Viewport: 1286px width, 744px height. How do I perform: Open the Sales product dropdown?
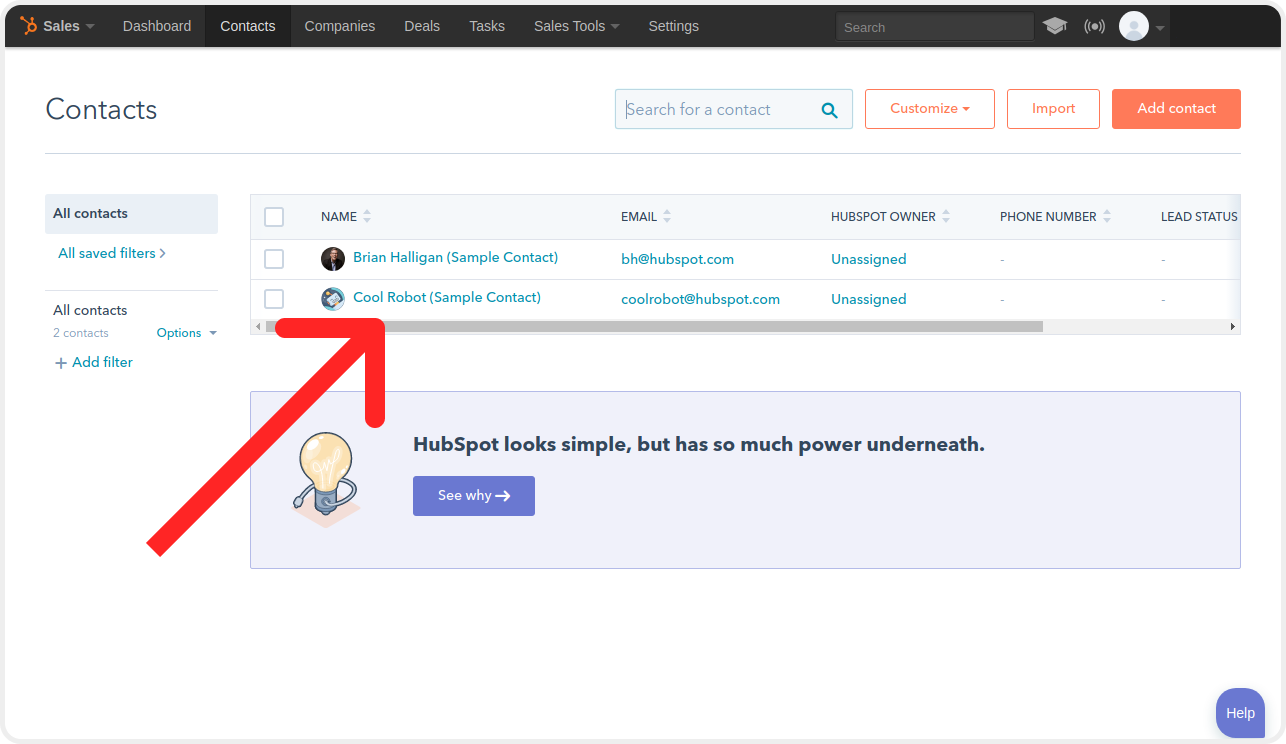point(68,26)
